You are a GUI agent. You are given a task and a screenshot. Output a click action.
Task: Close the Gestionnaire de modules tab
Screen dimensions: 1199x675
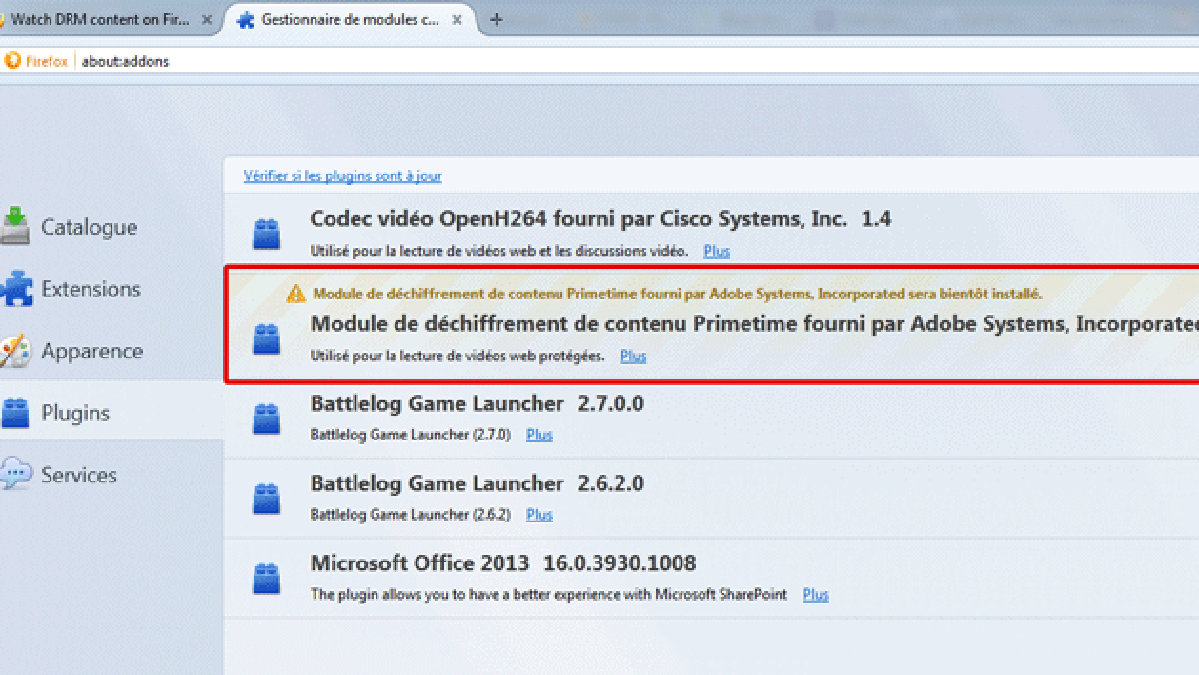(x=457, y=20)
